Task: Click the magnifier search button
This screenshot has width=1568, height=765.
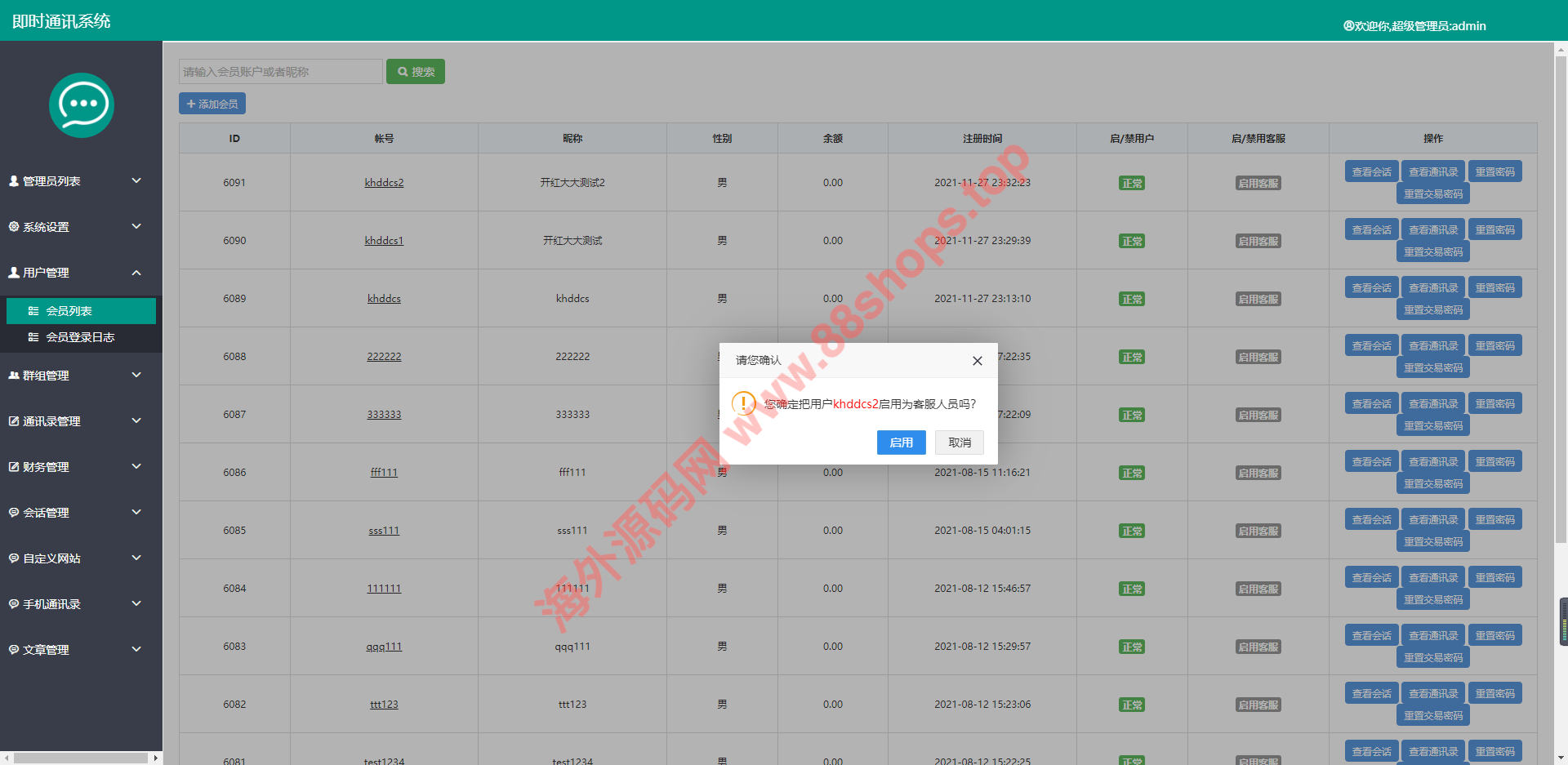Action: coord(415,72)
